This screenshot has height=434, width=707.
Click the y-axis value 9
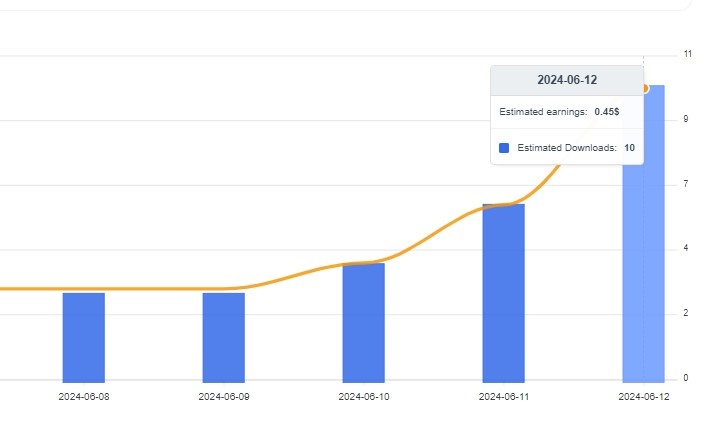coord(686,119)
